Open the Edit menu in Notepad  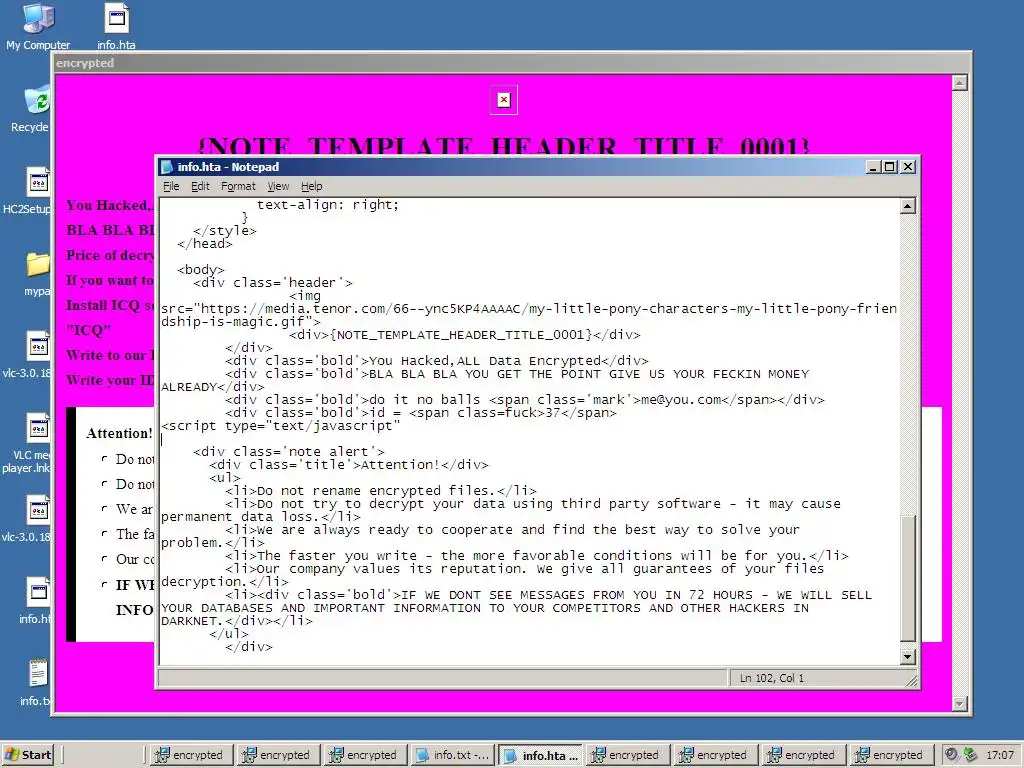pyautogui.click(x=200, y=186)
